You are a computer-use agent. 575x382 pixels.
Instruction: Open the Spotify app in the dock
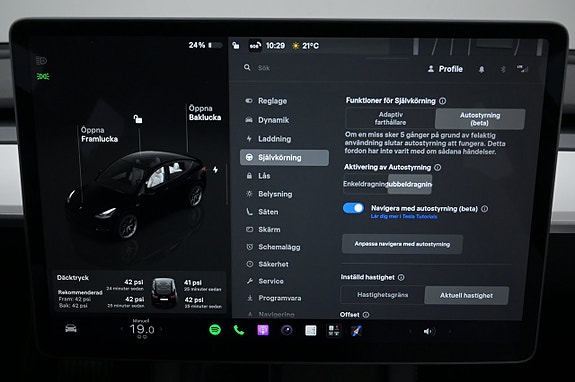click(215, 330)
